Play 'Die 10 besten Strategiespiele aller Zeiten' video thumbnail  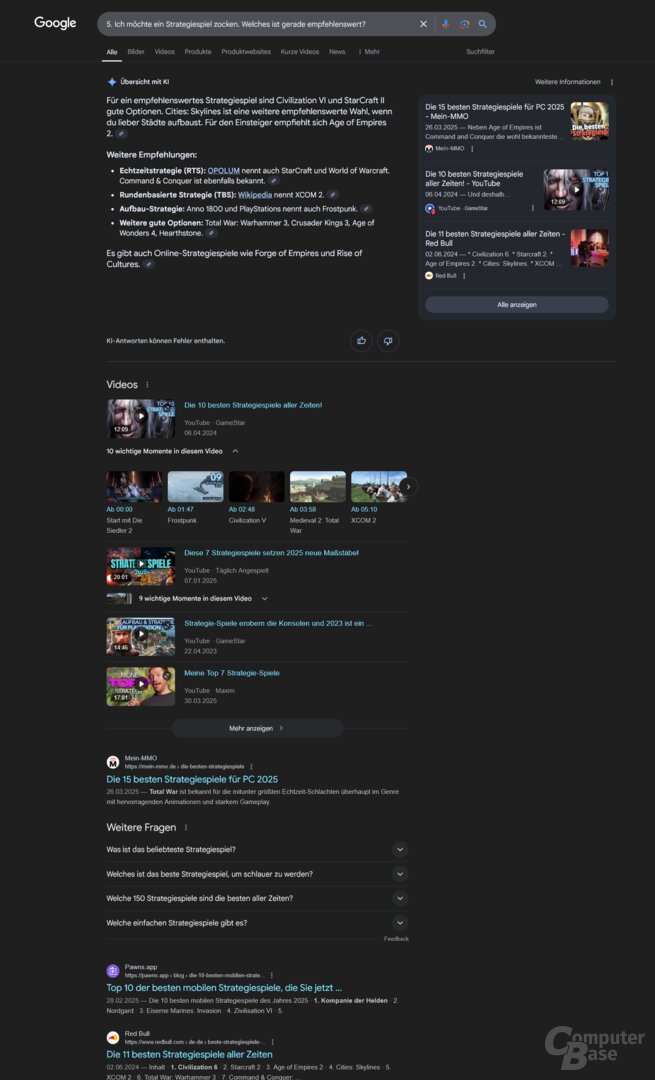pyautogui.click(x=141, y=418)
